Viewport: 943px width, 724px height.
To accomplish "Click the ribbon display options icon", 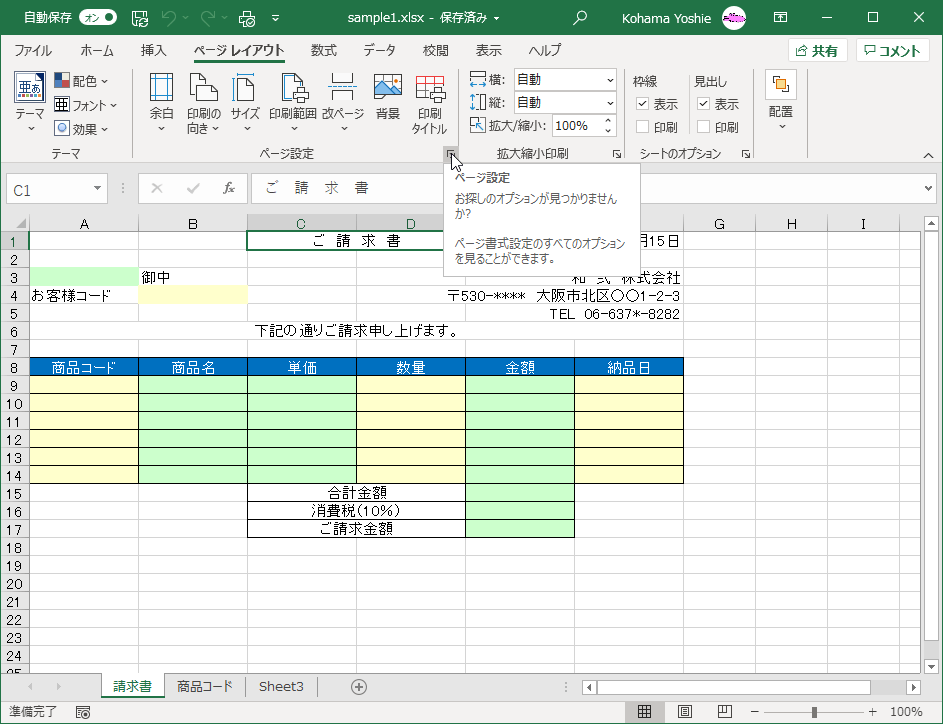I will click(780, 17).
